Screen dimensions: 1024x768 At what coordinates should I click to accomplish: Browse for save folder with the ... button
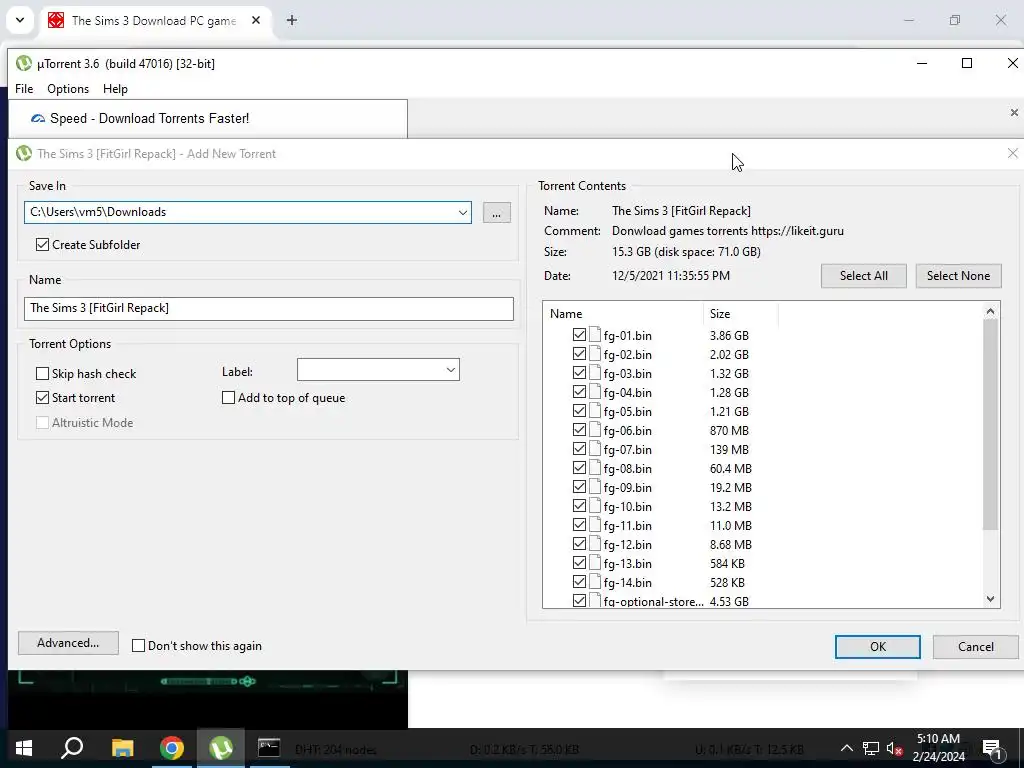[496, 213]
